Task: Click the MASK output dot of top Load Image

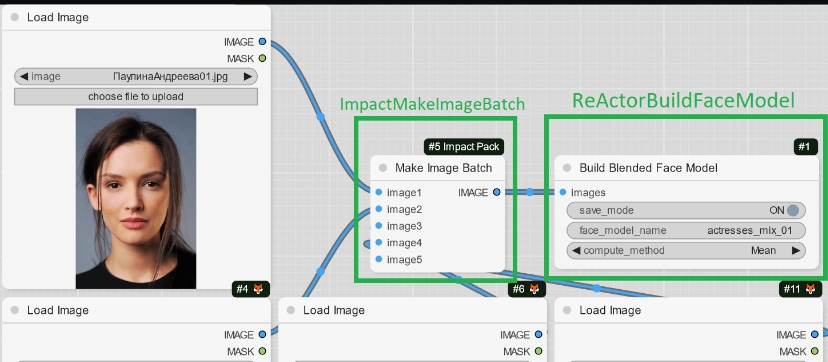Action: [x=262, y=58]
